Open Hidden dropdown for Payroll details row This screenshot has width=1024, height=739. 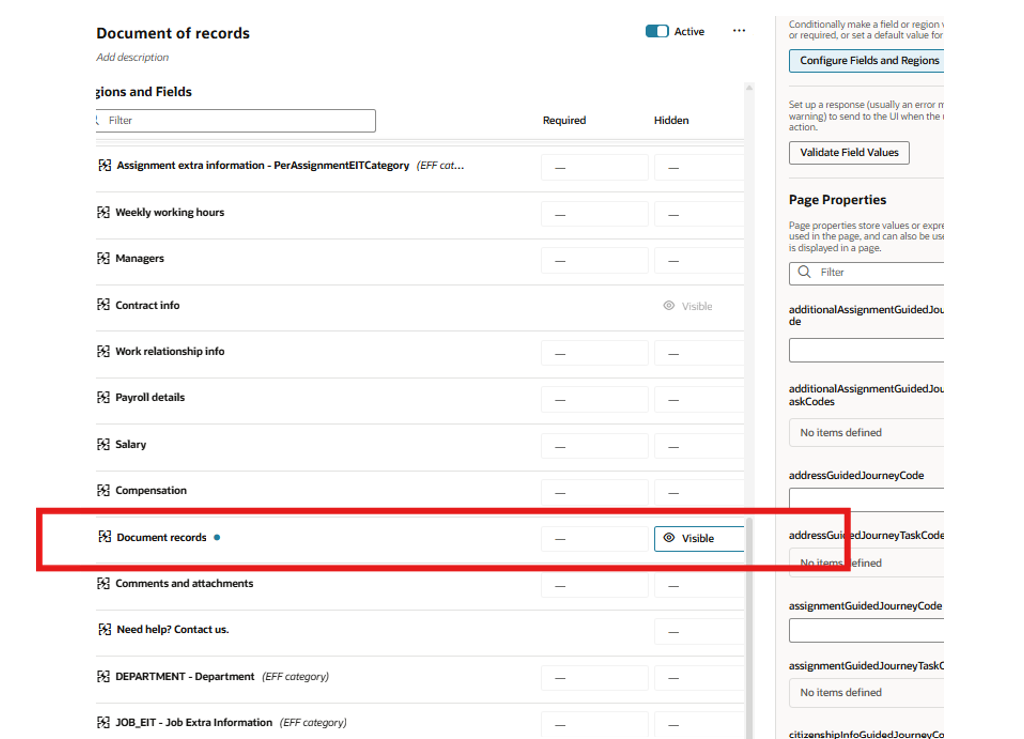[x=699, y=400]
